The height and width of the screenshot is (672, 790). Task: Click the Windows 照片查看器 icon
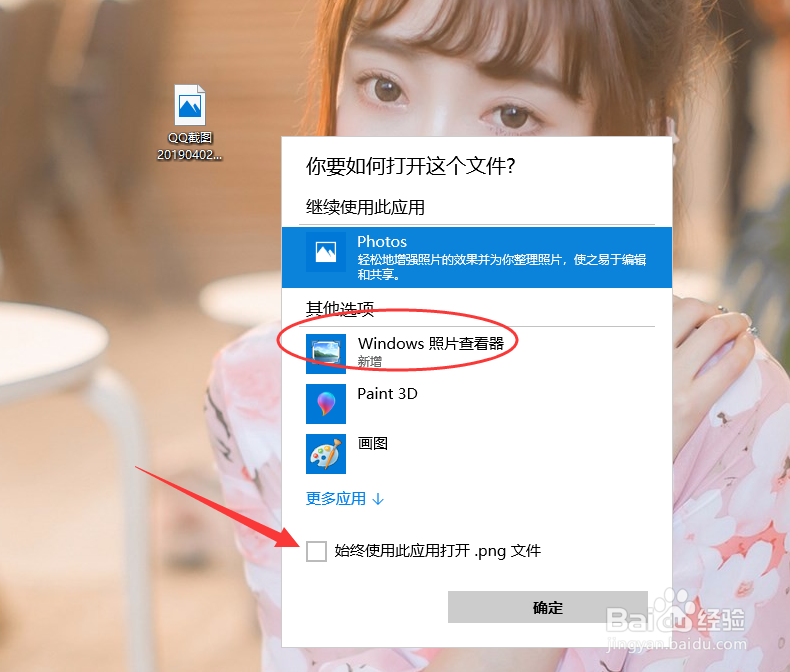click(x=326, y=354)
